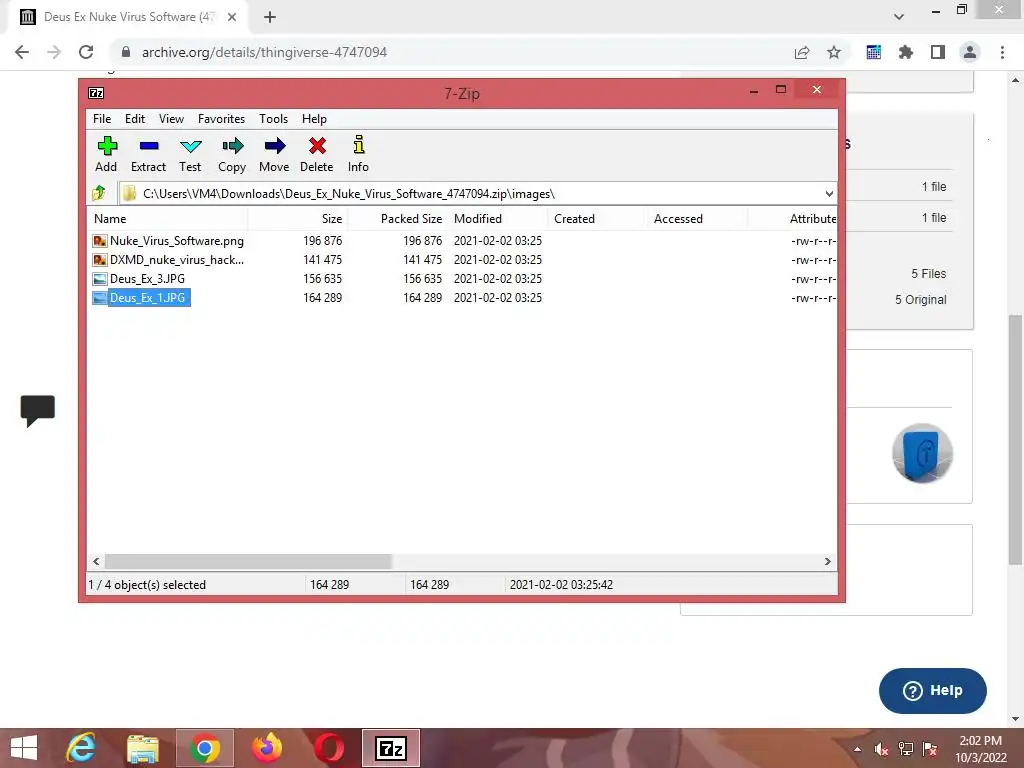Run the Test archive tool
Image resolution: width=1024 pixels, height=768 pixels.
click(x=190, y=154)
